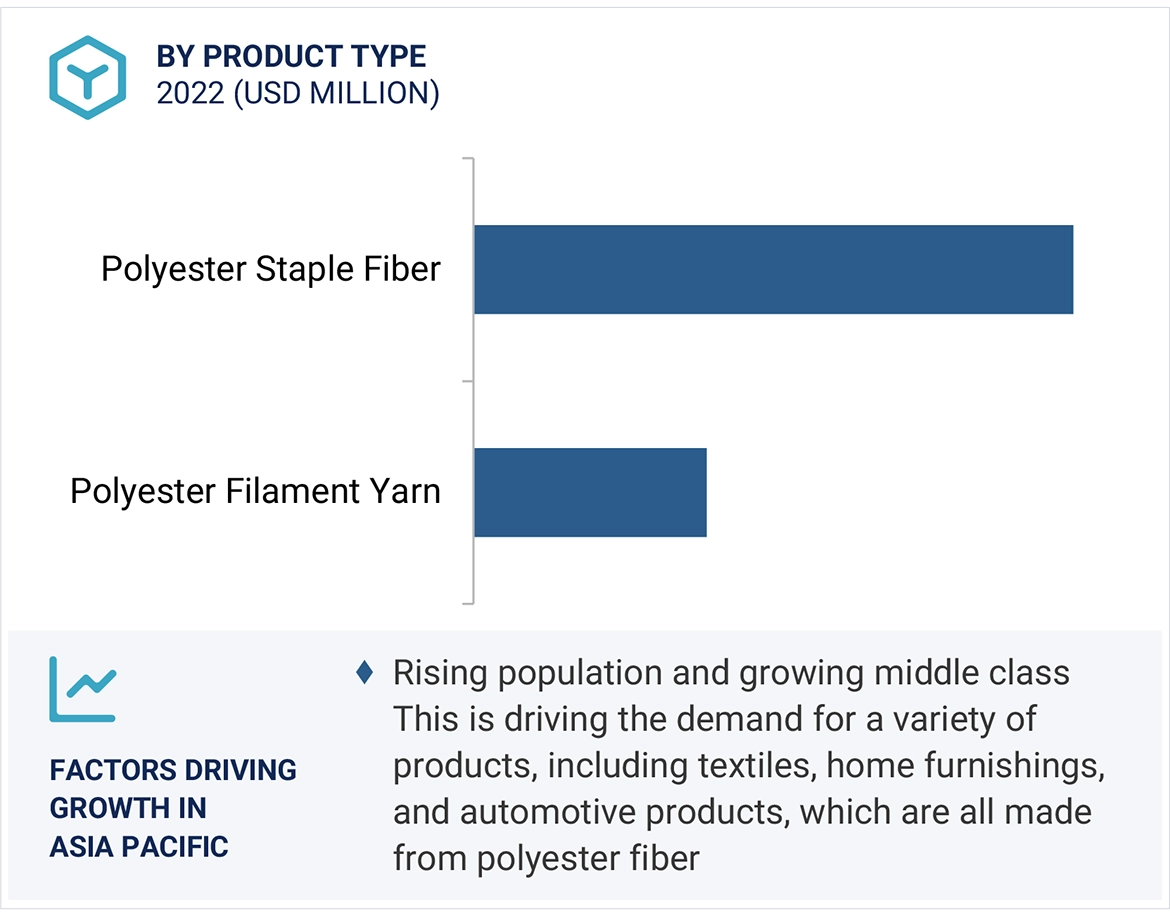Image resolution: width=1170 pixels, height=913 pixels.
Task: Click the 'This is driving the demand' line
Action: tap(715, 718)
